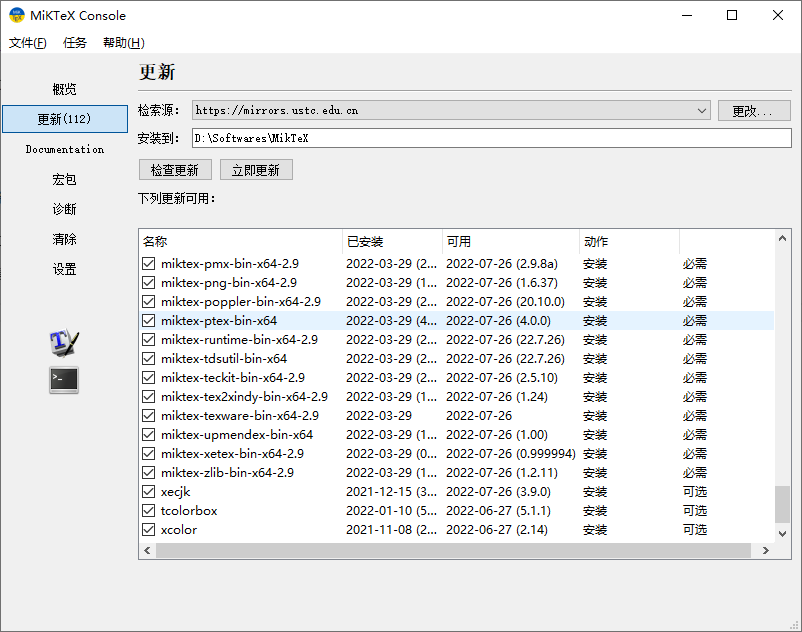
Task: Open the 清除 cleanup page
Action: [64, 239]
